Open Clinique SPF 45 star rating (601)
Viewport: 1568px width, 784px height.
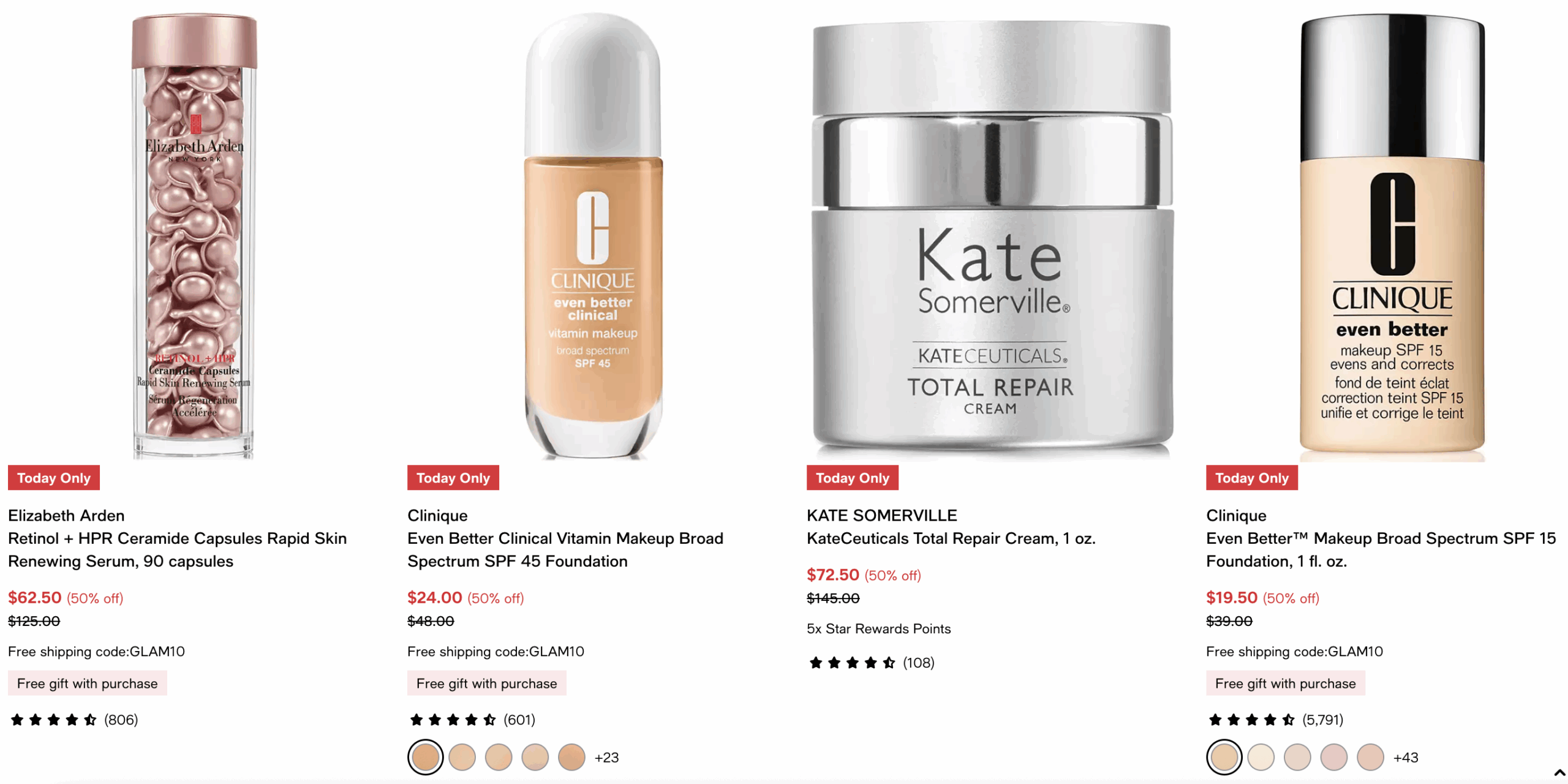472,720
